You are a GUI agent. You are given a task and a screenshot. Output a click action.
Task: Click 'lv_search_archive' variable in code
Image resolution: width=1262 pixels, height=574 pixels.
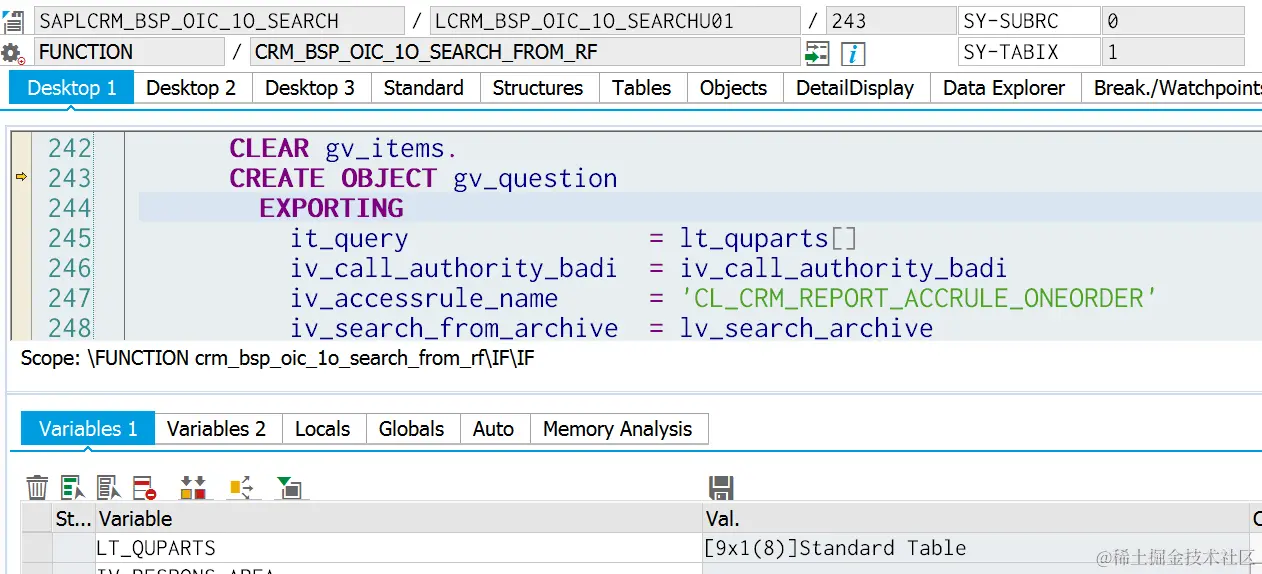pyautogui.click(x=806, y=328)
